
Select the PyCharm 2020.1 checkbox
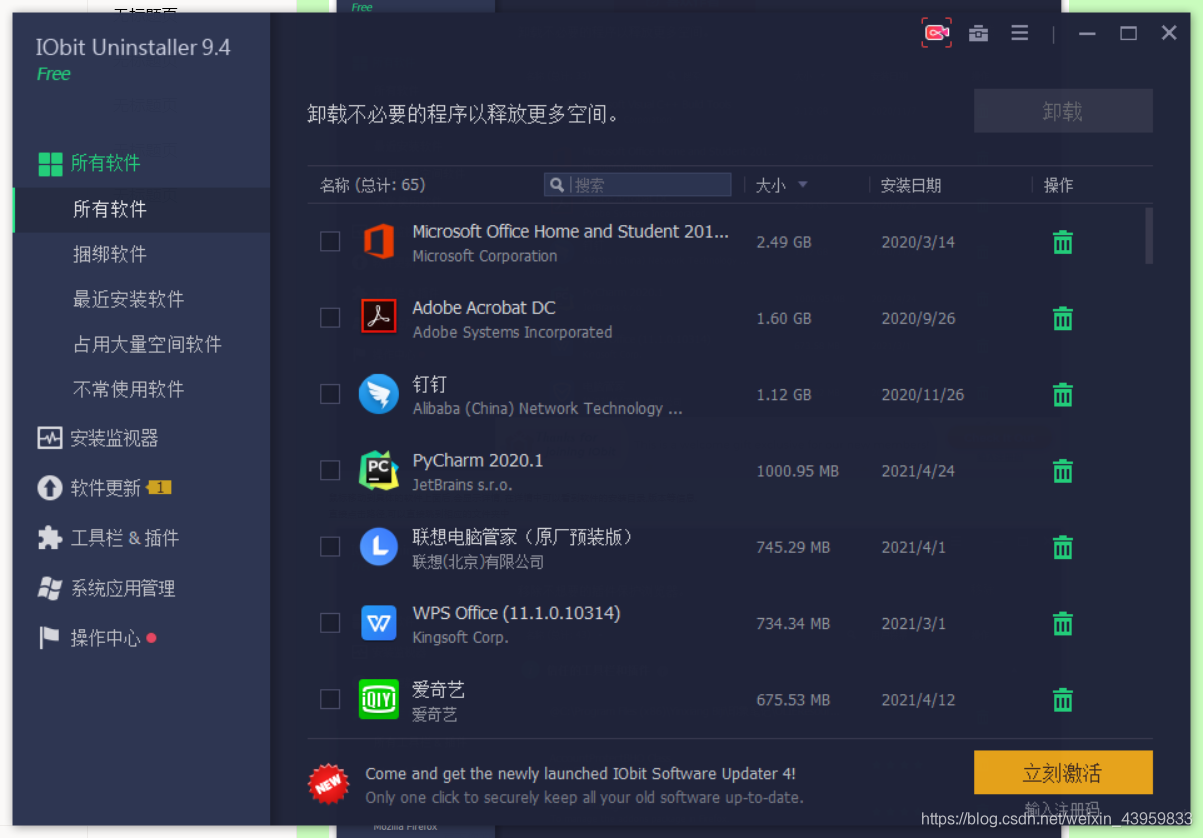[330, 471]
